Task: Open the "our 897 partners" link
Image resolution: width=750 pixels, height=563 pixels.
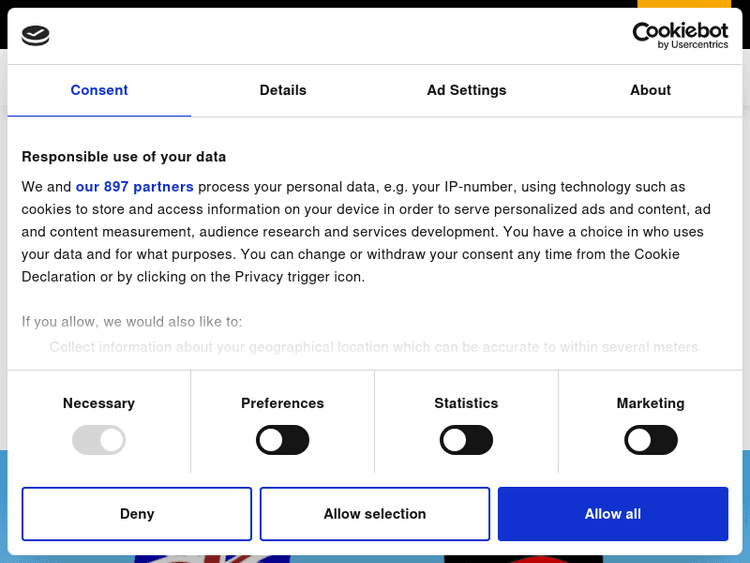Action: point(134,187)
